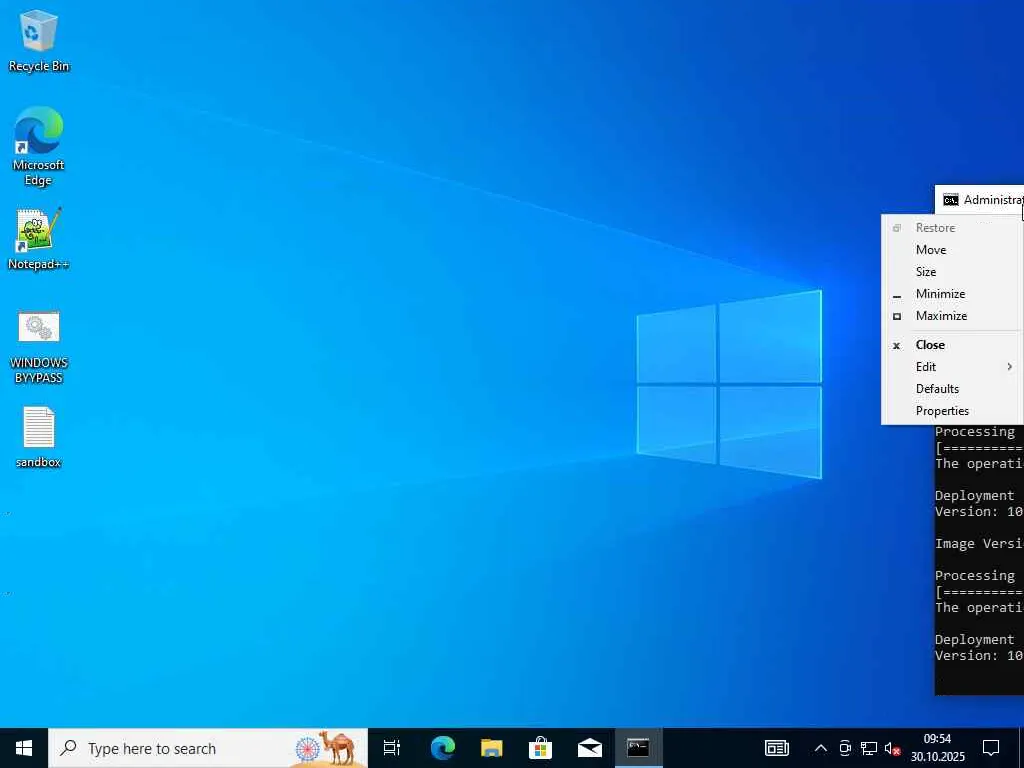Image resolution: width=1024 pixels, height=768 pixels.
Task: Click the muted volume tray icon
Action: tap(892, 748)
